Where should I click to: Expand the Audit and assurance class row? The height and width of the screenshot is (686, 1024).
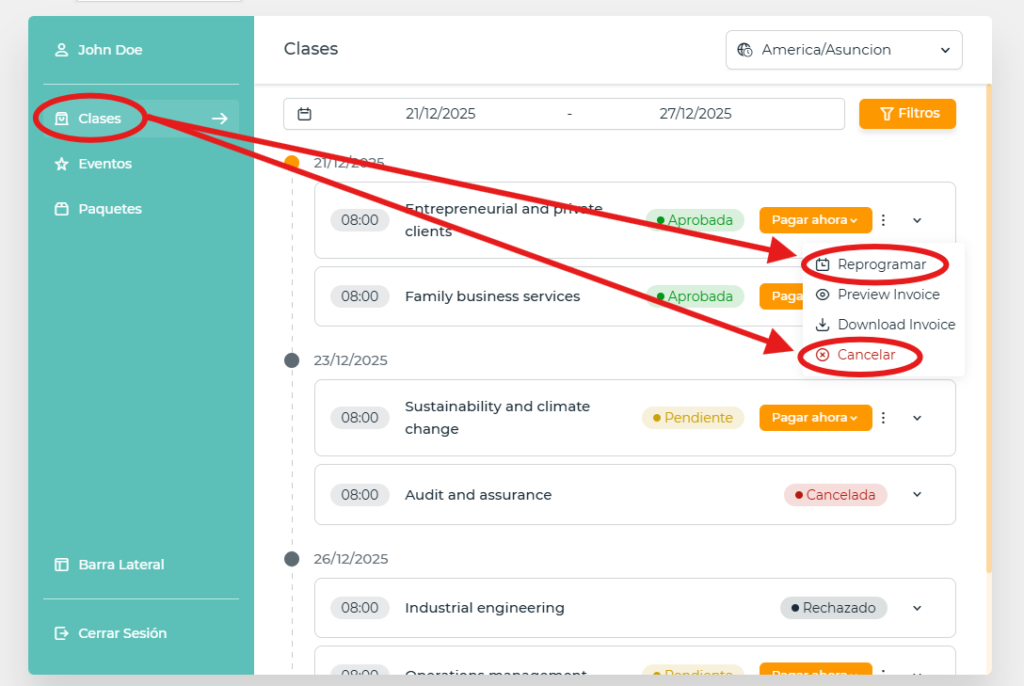point(917,495)
